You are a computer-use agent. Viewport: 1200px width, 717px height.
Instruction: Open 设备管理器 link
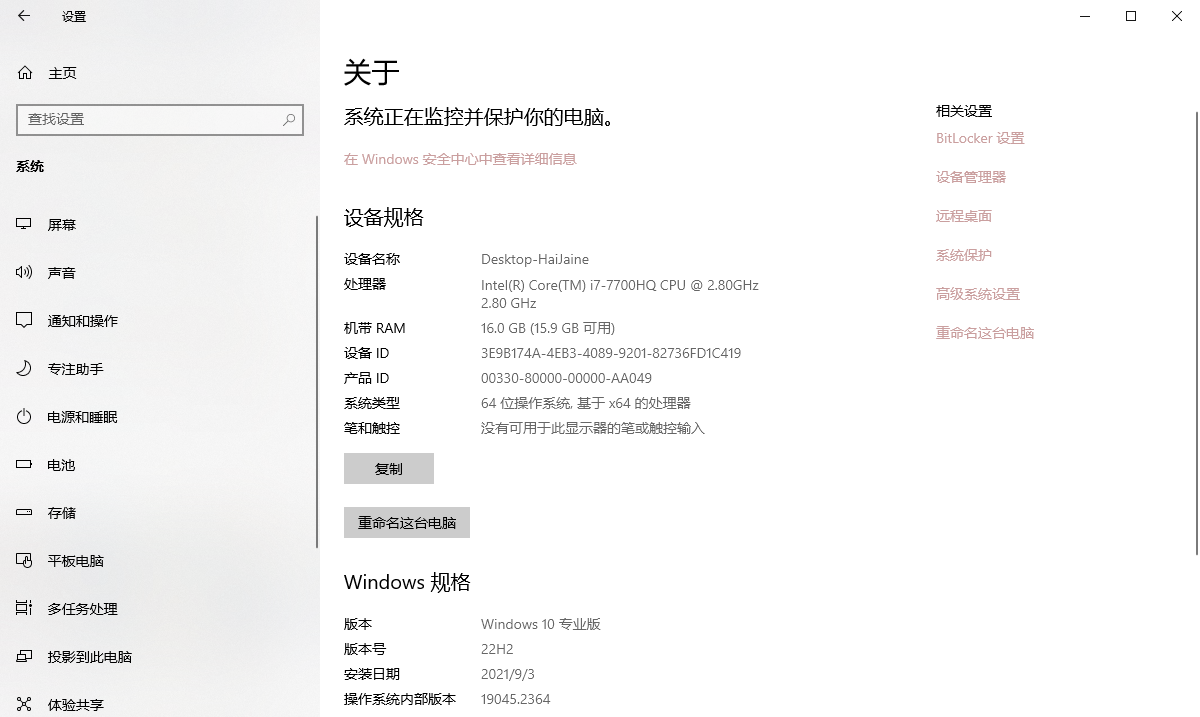pyautogui.click(x=971, y=177)
